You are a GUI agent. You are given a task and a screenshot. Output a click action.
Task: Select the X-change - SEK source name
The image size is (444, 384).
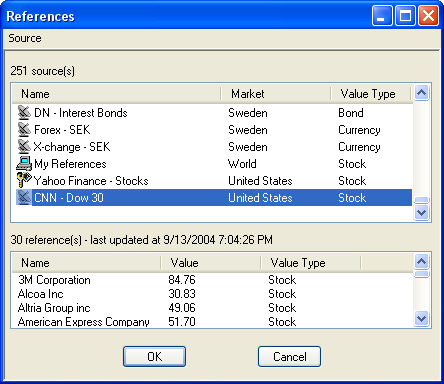[x=72, y=147]
